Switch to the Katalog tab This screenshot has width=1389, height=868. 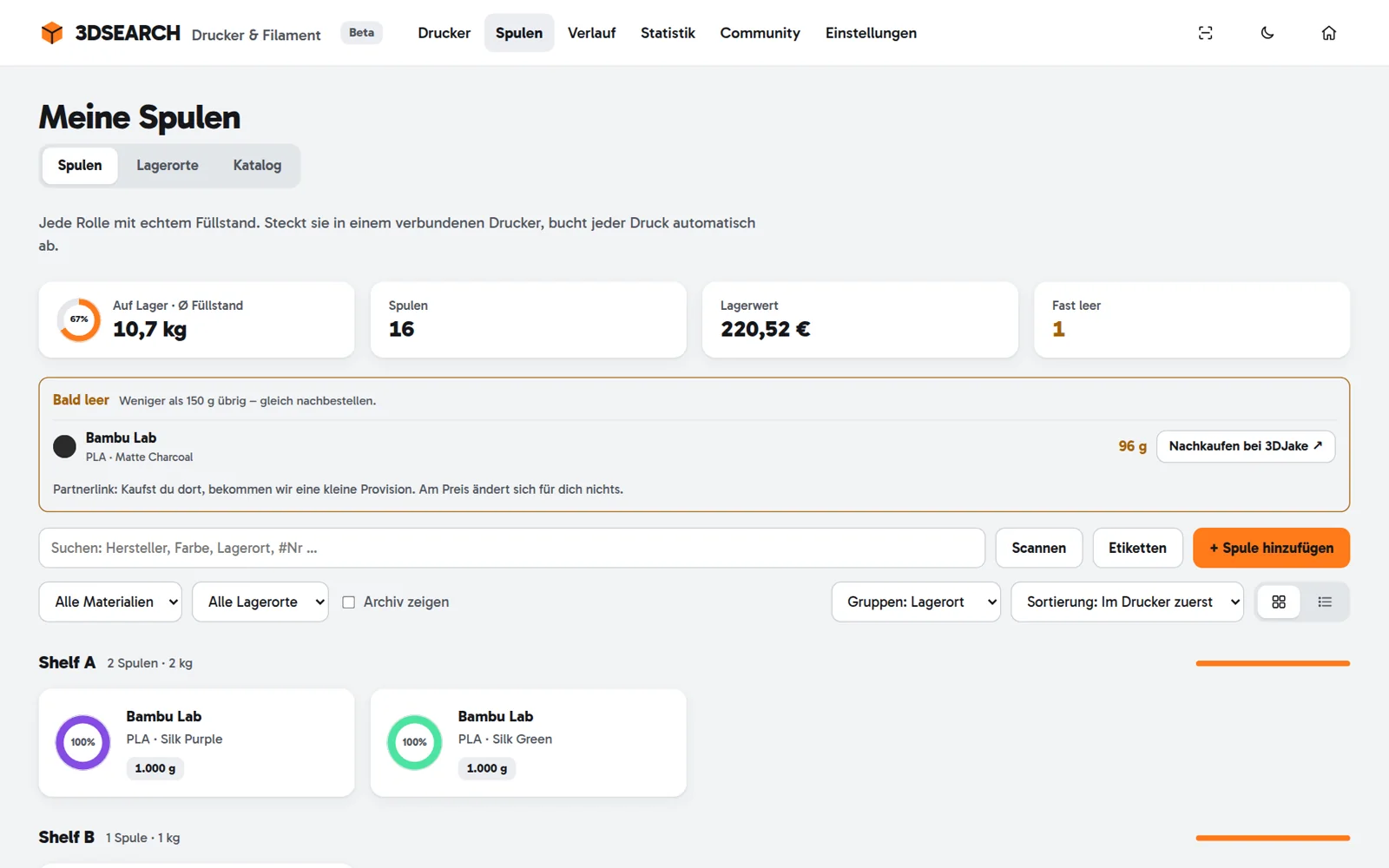click(257, 165)
